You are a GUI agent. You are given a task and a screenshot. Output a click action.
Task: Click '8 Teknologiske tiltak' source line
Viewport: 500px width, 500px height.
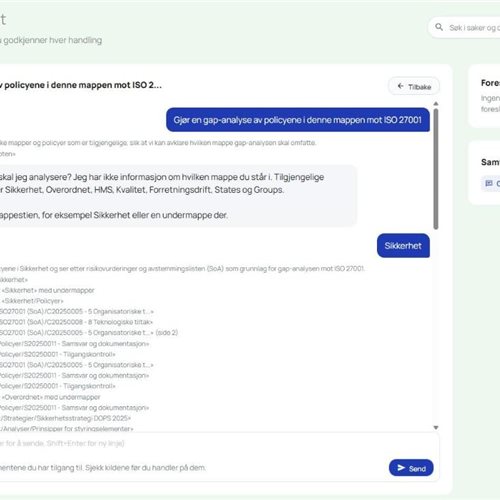77,322
